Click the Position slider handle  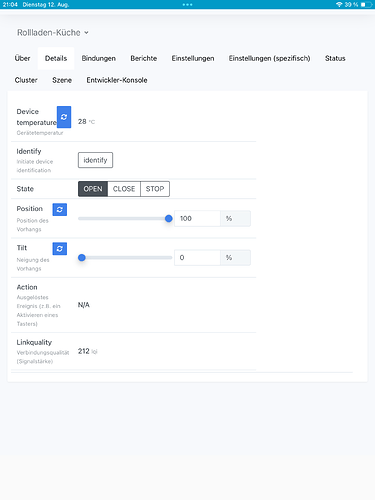169,219
